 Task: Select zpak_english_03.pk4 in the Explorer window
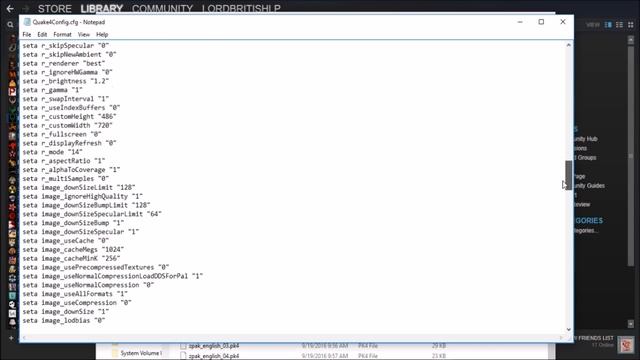pos(214,346)
